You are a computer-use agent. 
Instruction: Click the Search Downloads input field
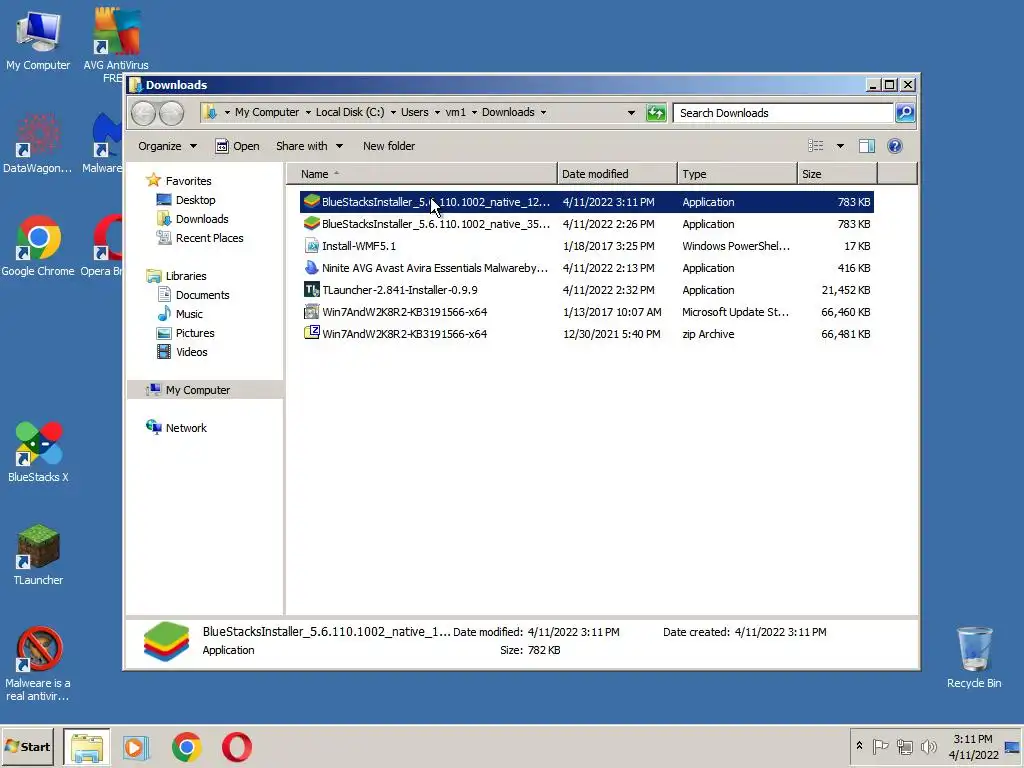783,113
